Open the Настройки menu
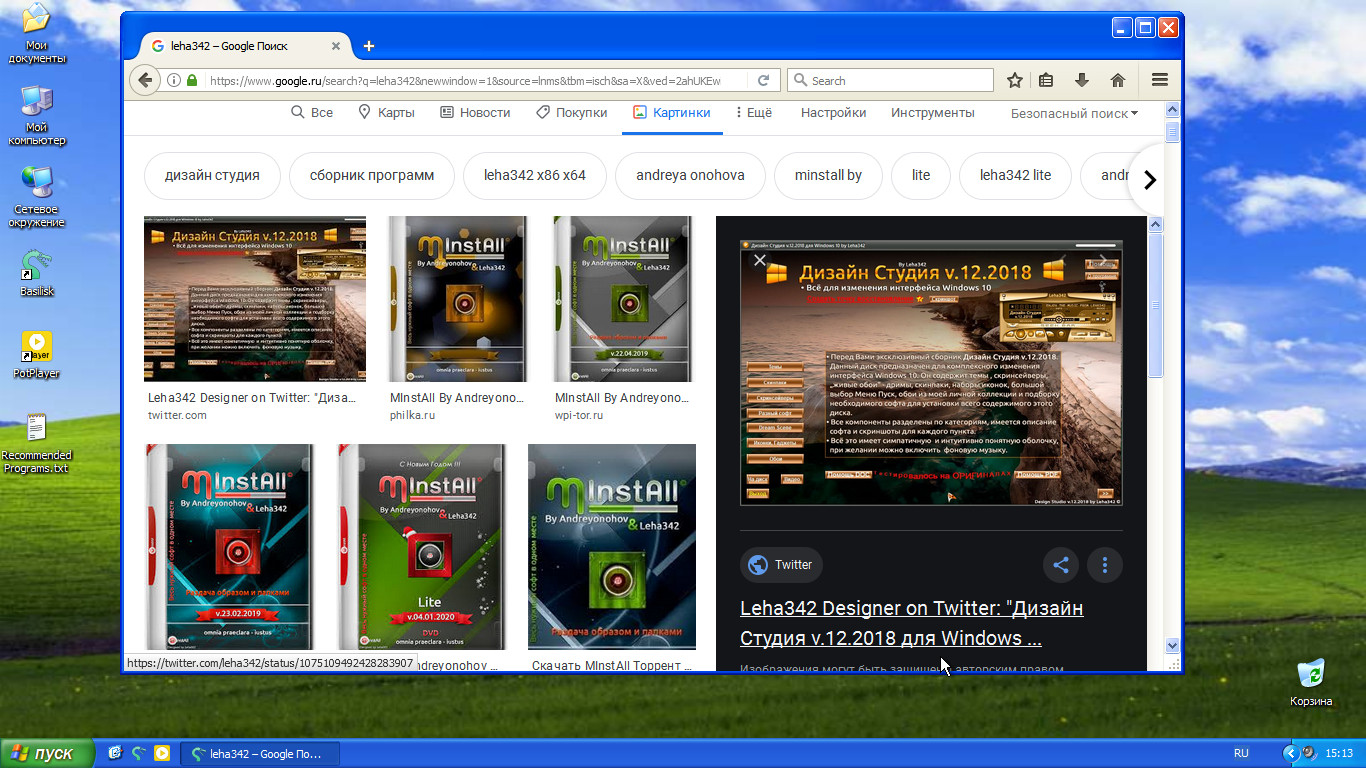This screenshot has width=1366, height=768. [833, 113]
